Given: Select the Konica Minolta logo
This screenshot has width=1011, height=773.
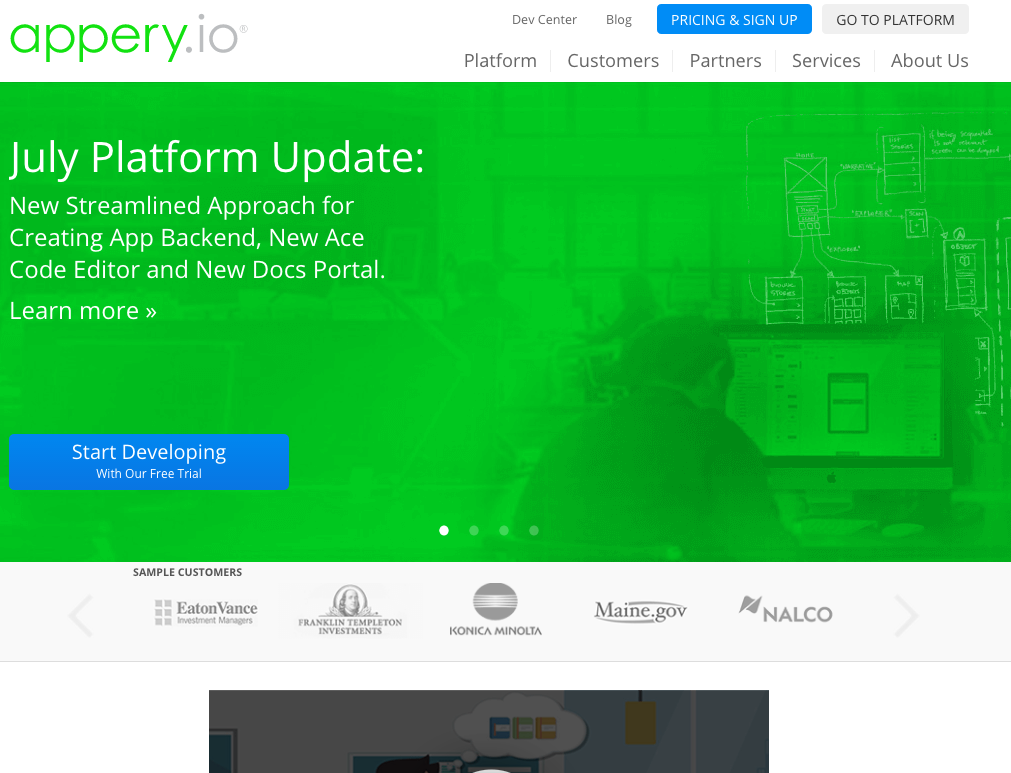Looking at the screenshot, I should click(495, 611).
